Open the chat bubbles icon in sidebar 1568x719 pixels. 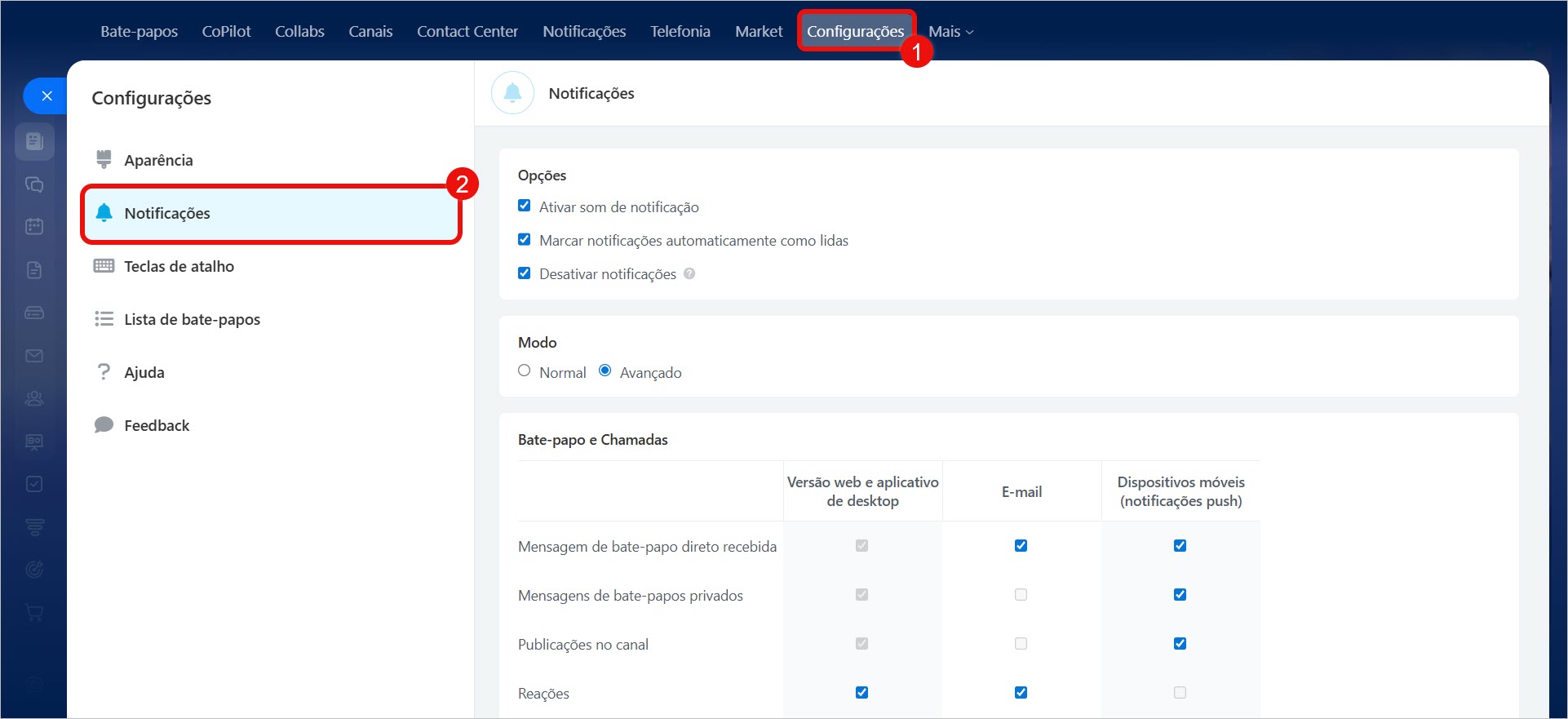click(x=34, y=184)
